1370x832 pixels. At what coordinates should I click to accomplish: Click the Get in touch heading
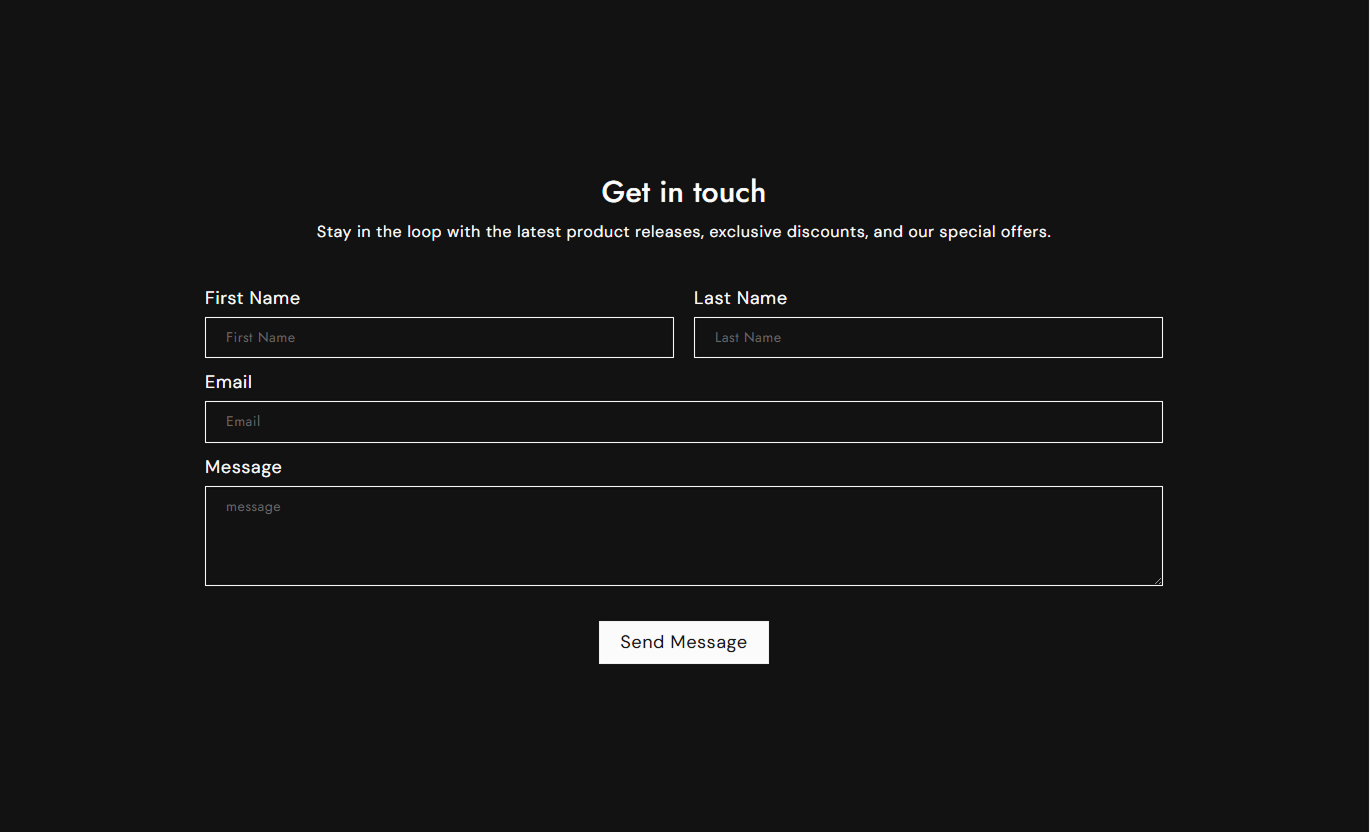(x=684, y=192)
